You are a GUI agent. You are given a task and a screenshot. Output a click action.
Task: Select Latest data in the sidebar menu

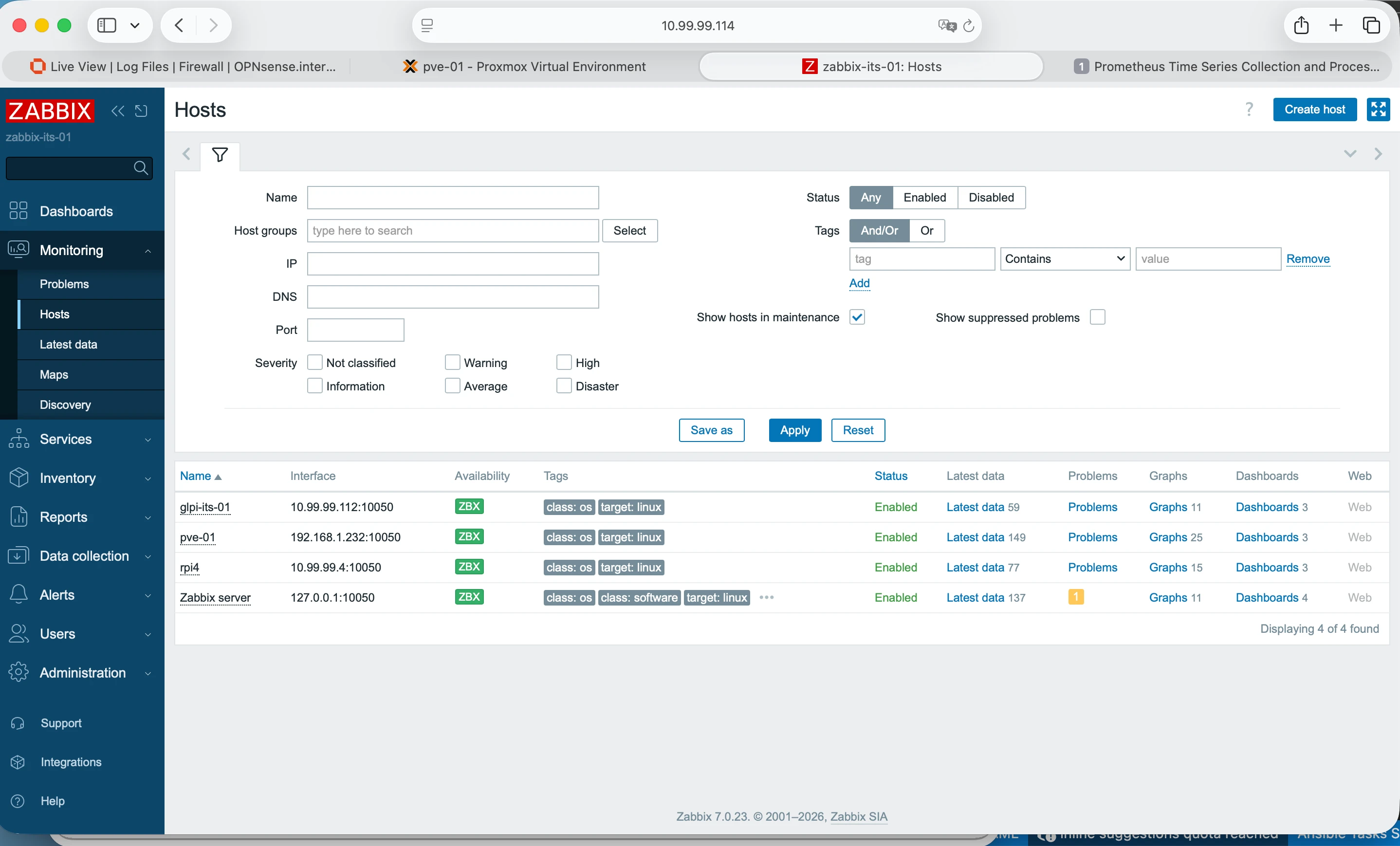(68, 344)
